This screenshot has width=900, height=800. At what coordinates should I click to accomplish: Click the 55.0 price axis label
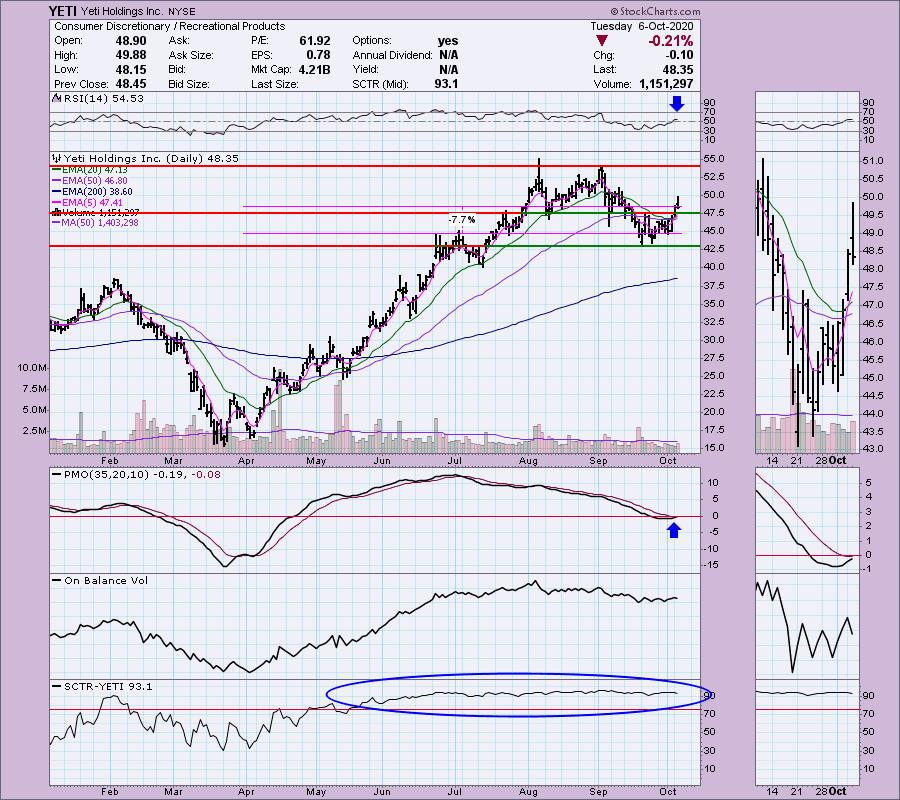pos(714,159)
